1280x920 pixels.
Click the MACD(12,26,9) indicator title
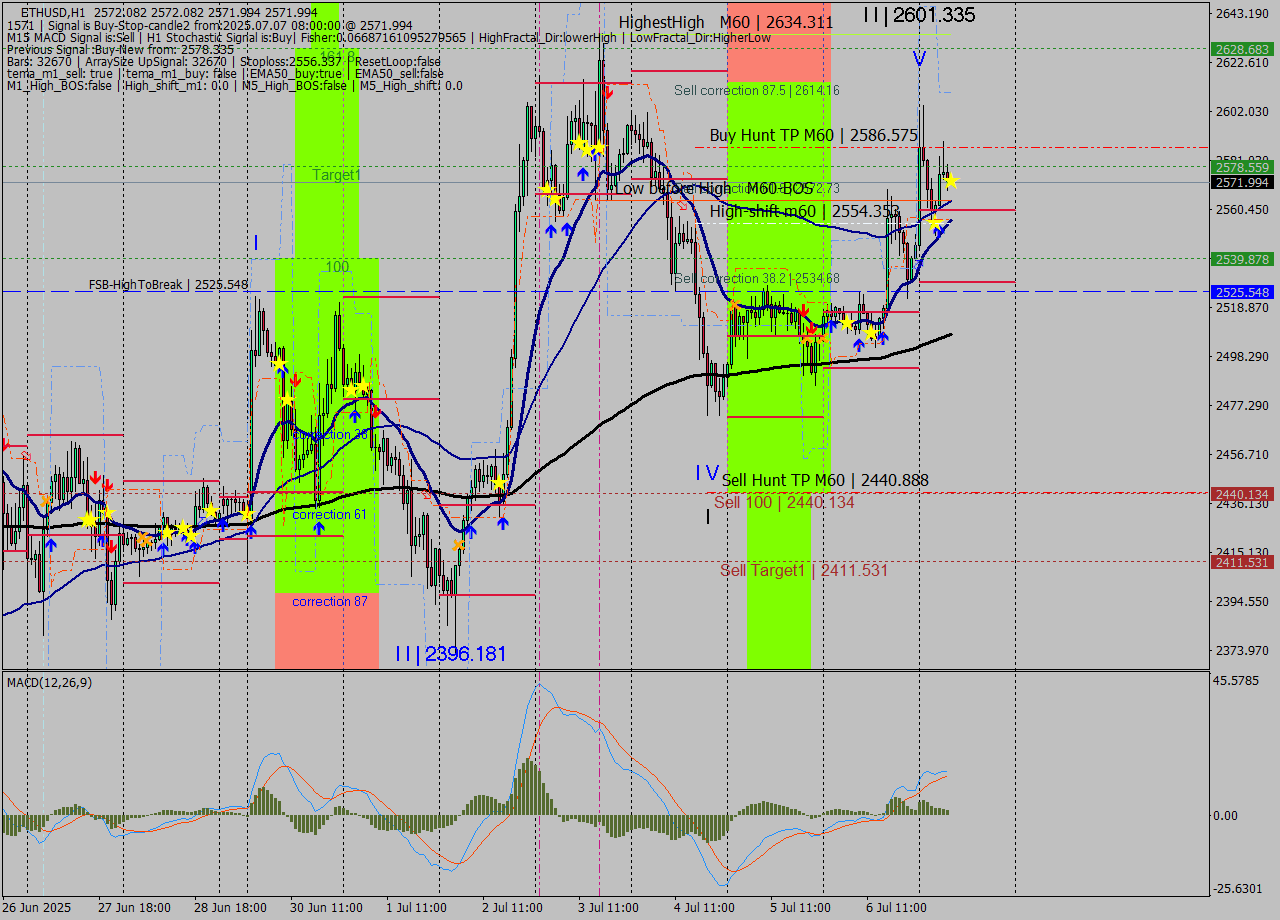click(x=49, y=682)
